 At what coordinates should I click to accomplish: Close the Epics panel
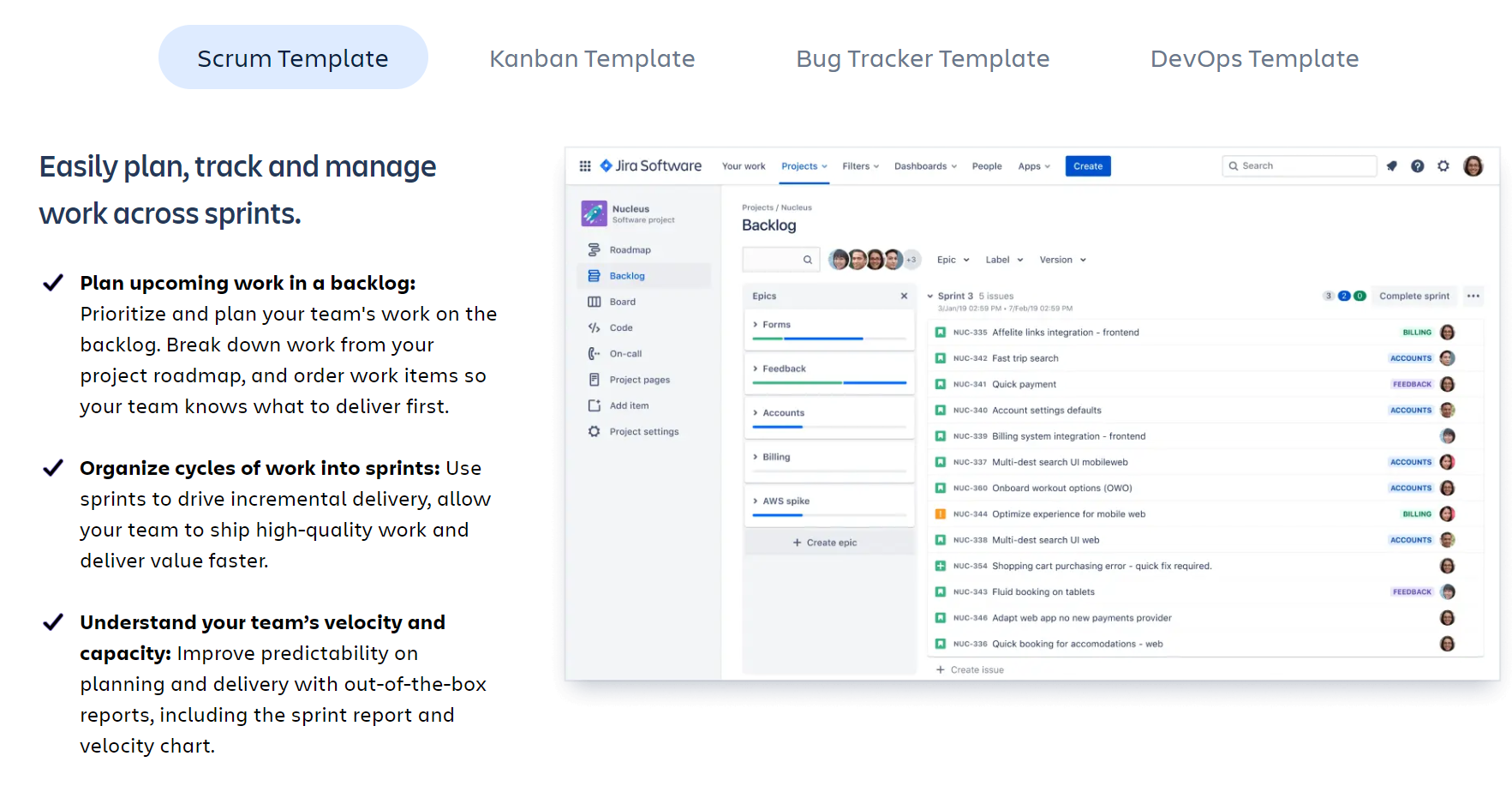point(904,297)
